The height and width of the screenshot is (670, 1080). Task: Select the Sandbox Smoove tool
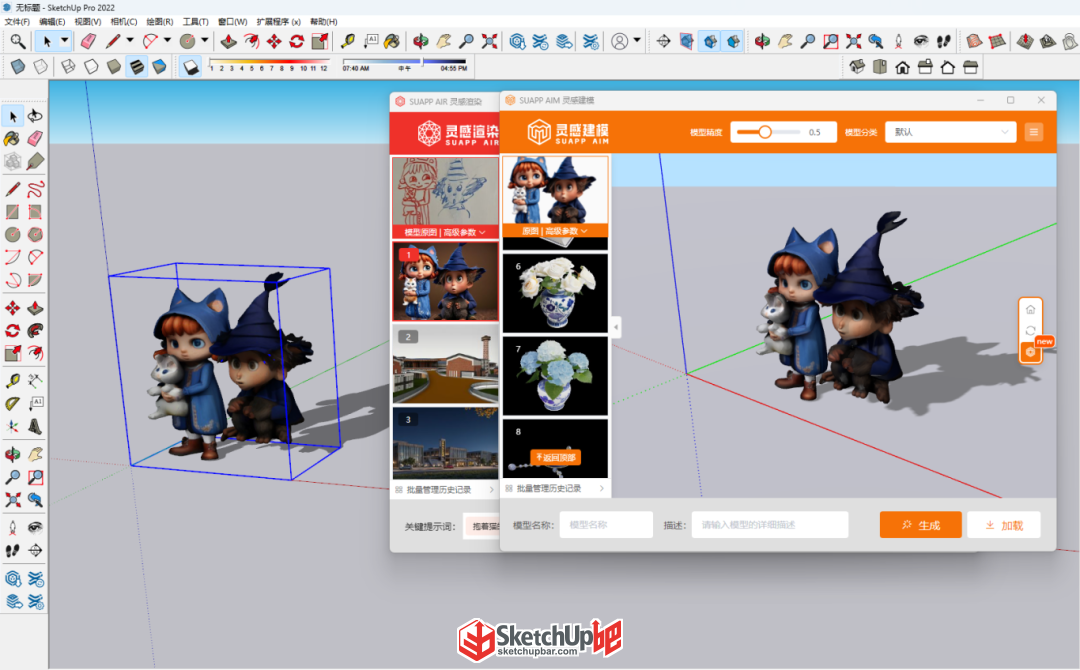1025,41
